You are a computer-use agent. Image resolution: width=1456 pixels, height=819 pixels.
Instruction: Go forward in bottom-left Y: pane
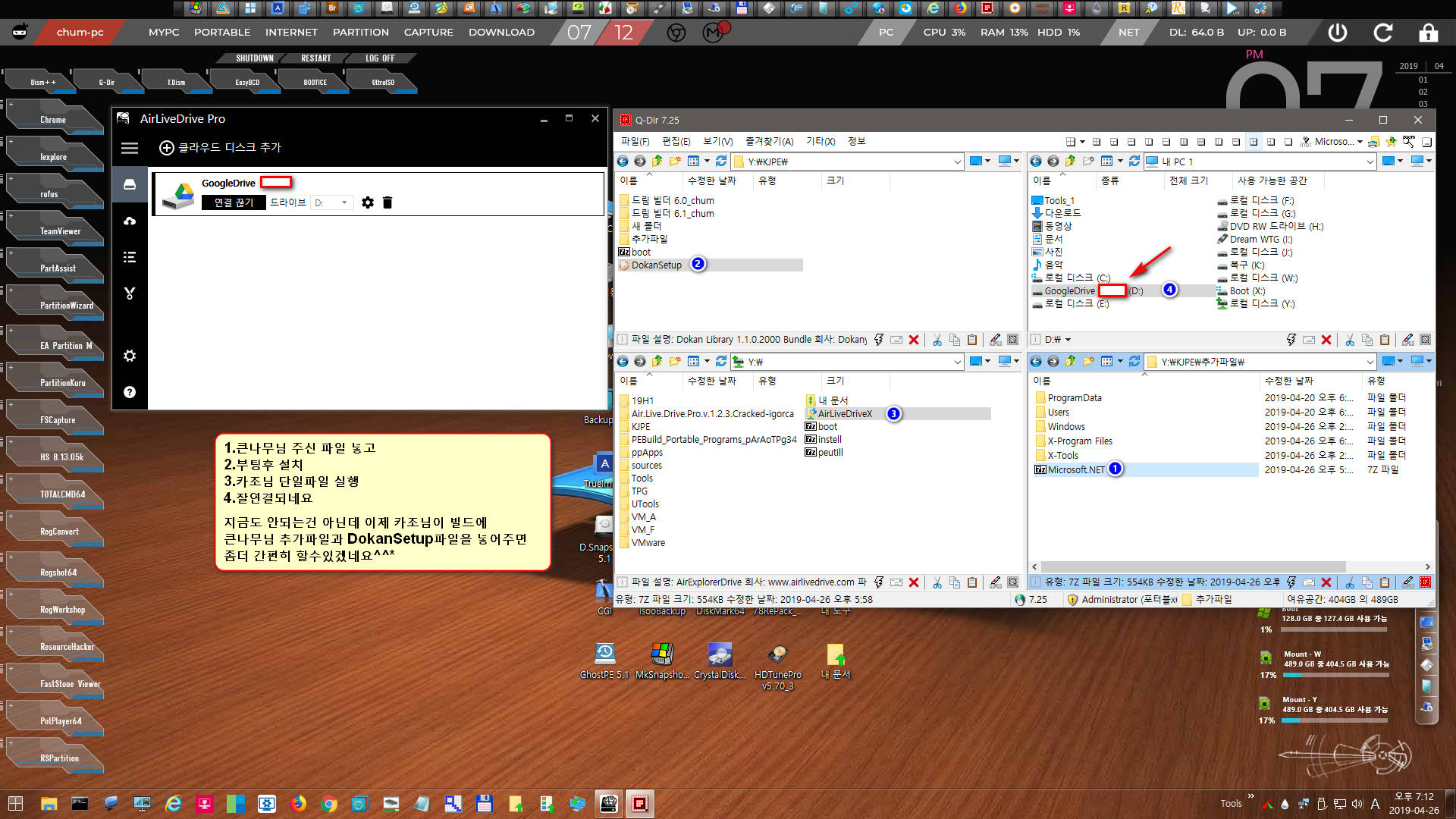click(640, 362)
